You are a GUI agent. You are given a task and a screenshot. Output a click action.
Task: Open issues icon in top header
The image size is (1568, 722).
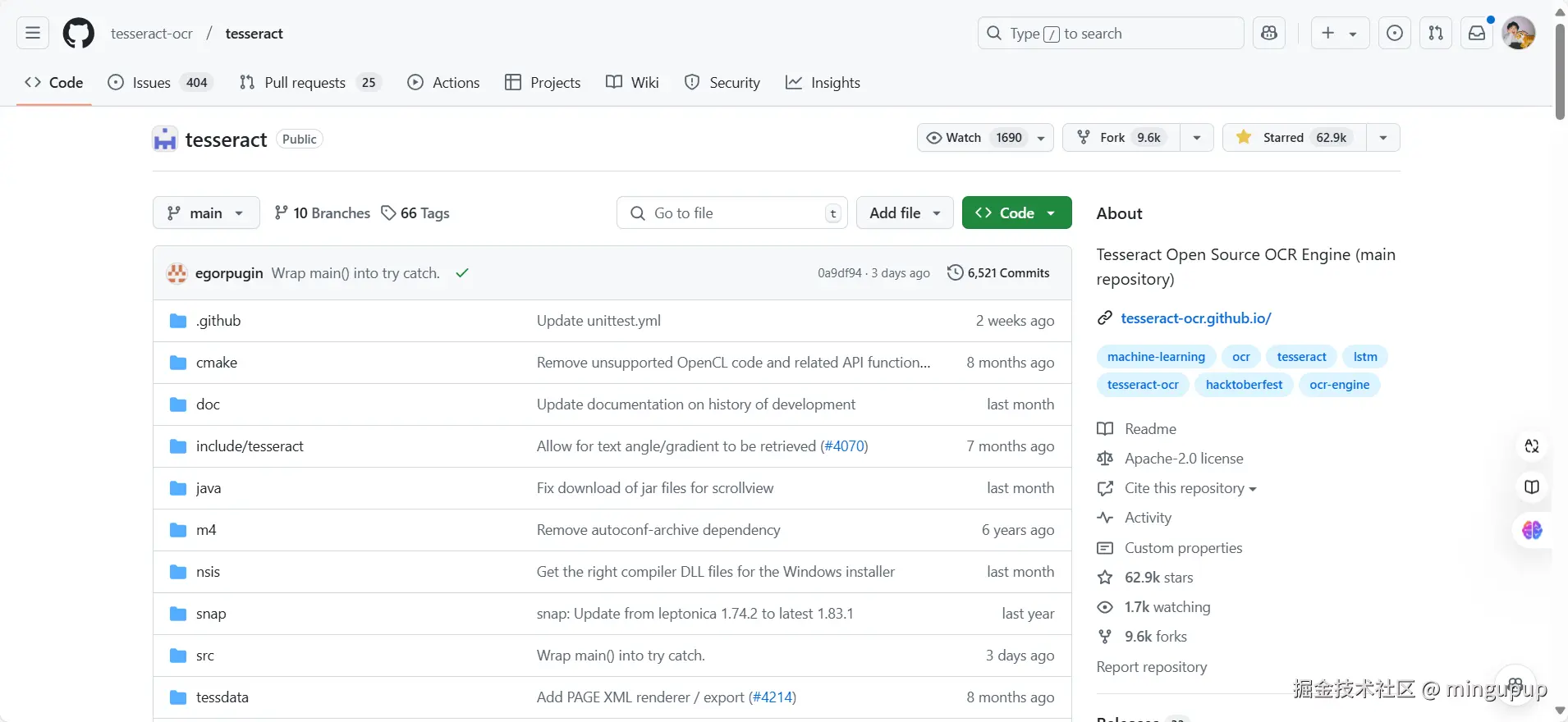point(1395,34)
